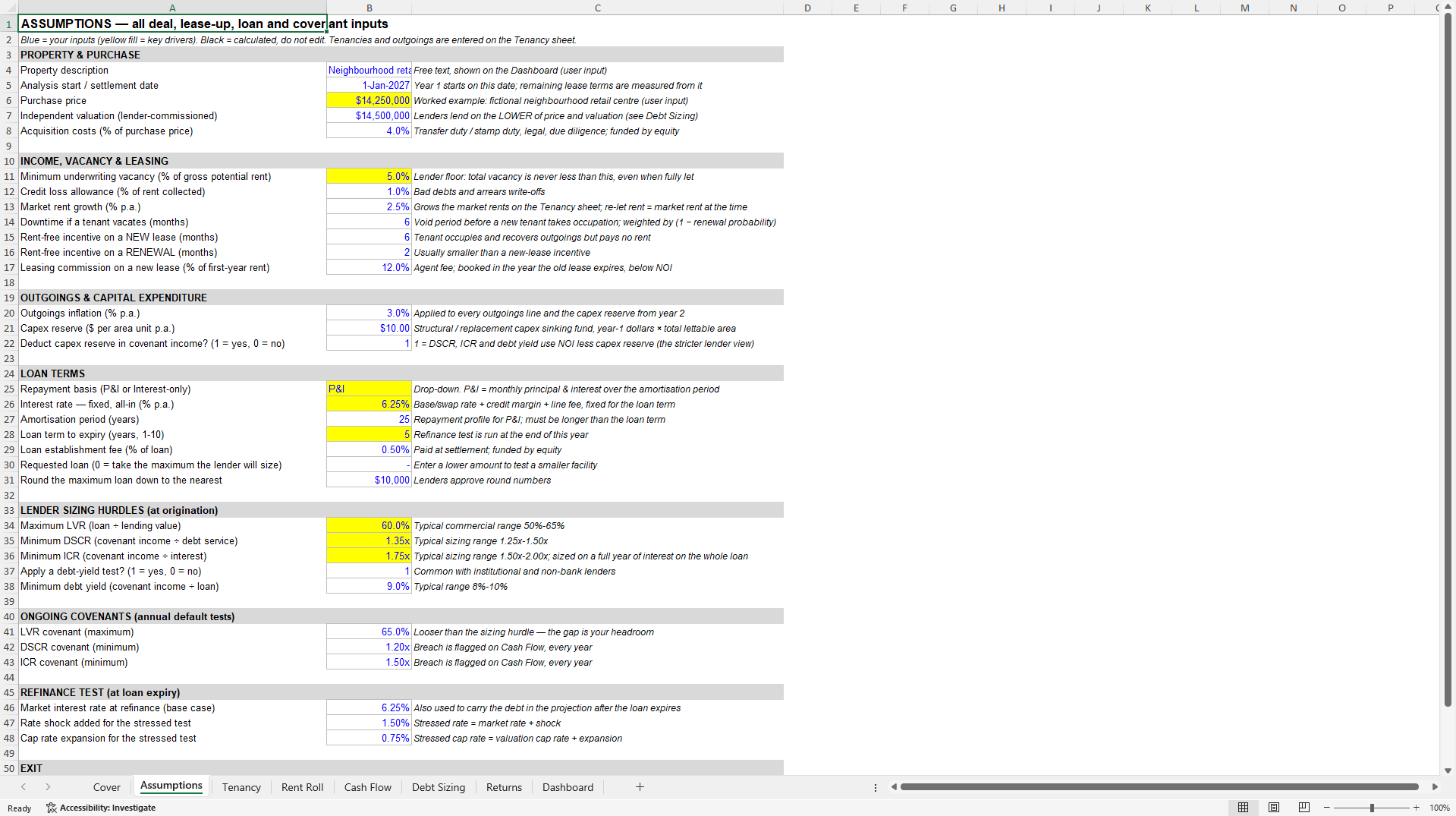
Task: Select Loan establishment fee 0.50% cell
Action: [x=369, y=449]
